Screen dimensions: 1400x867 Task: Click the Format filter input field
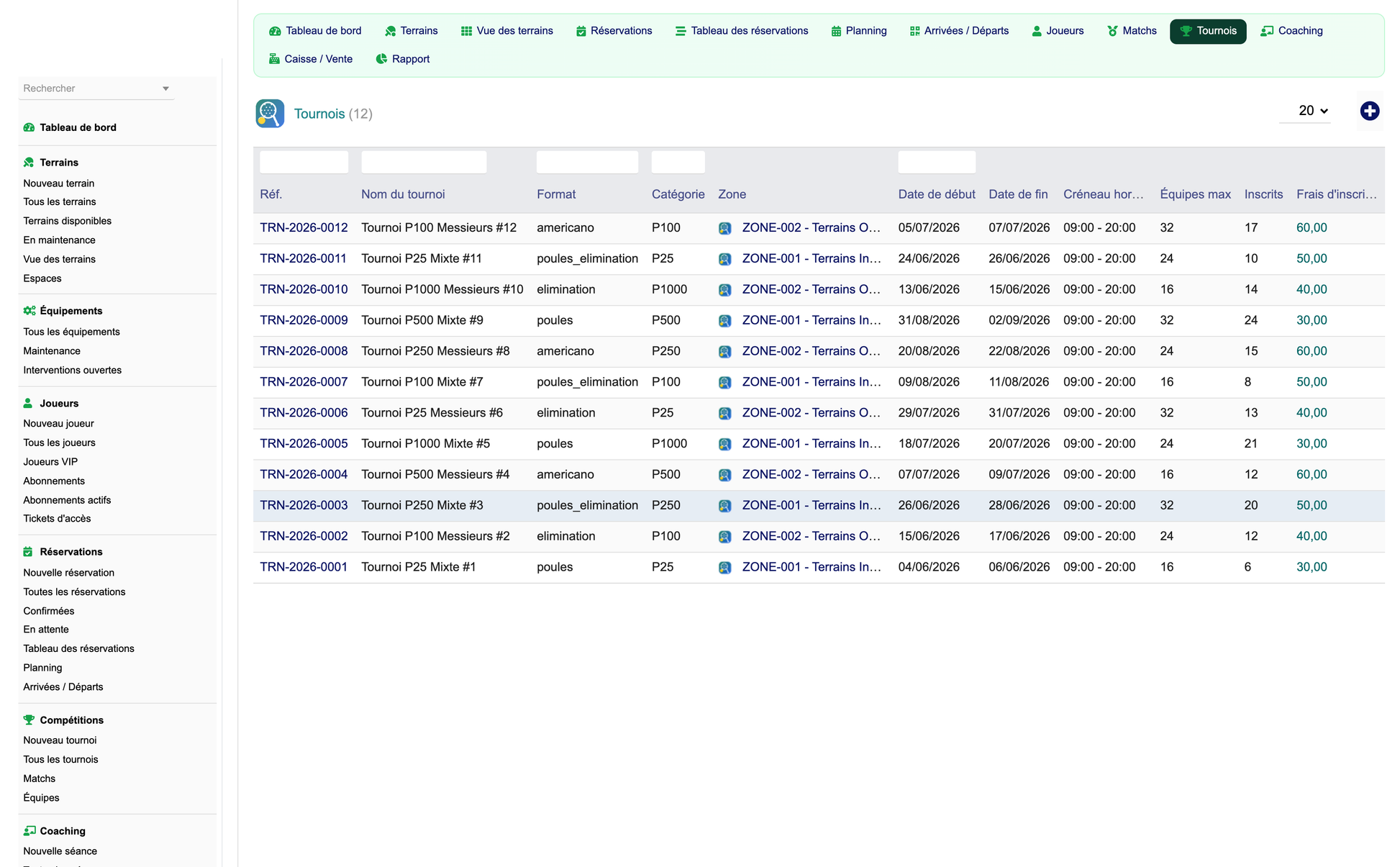point(587,163)
